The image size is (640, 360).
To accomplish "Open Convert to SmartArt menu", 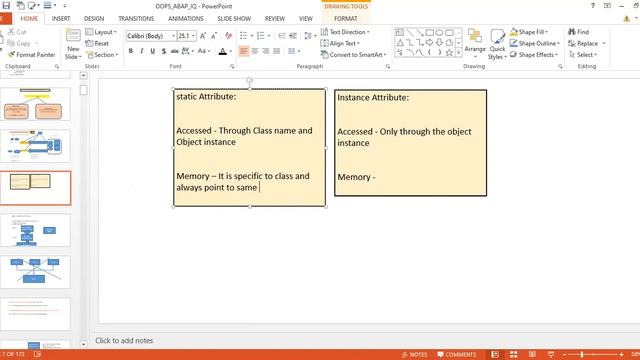I will pos(353,55).
